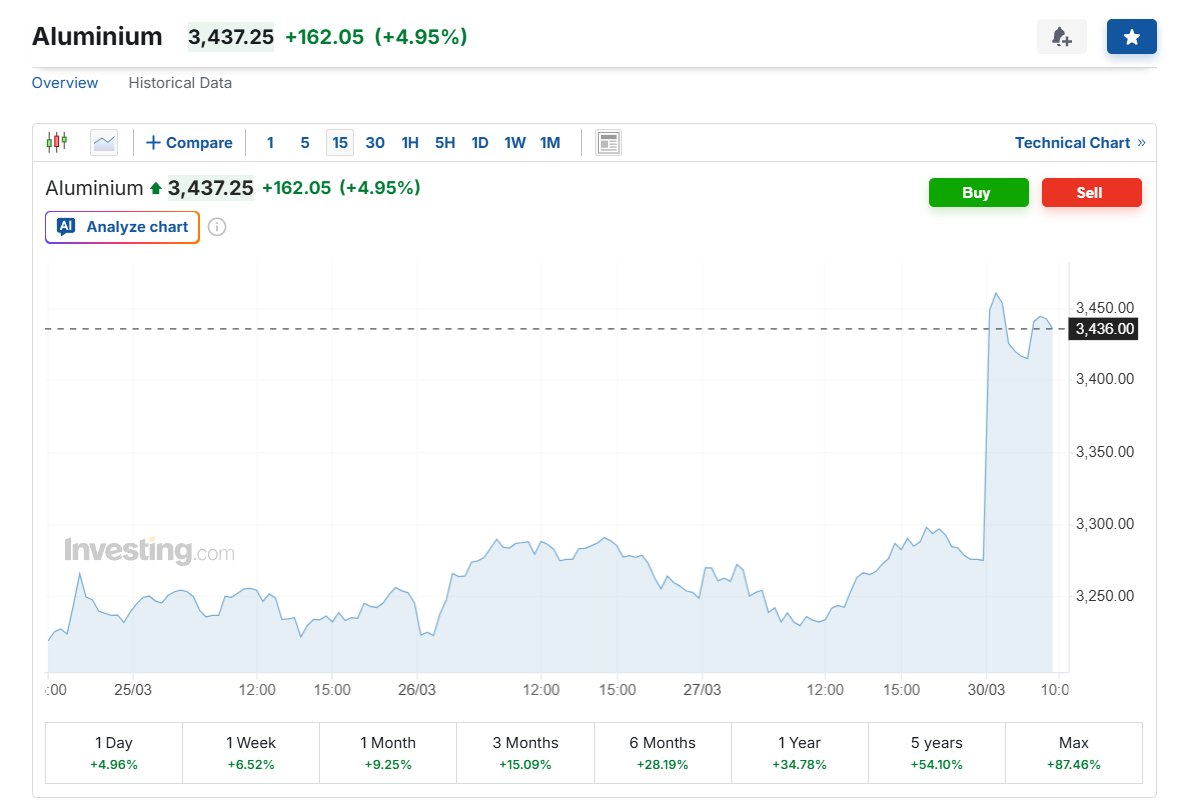The height and width of the screenshot is (812, 1192).
Task: Select the 5H interval
Action: tap(445, 142)
